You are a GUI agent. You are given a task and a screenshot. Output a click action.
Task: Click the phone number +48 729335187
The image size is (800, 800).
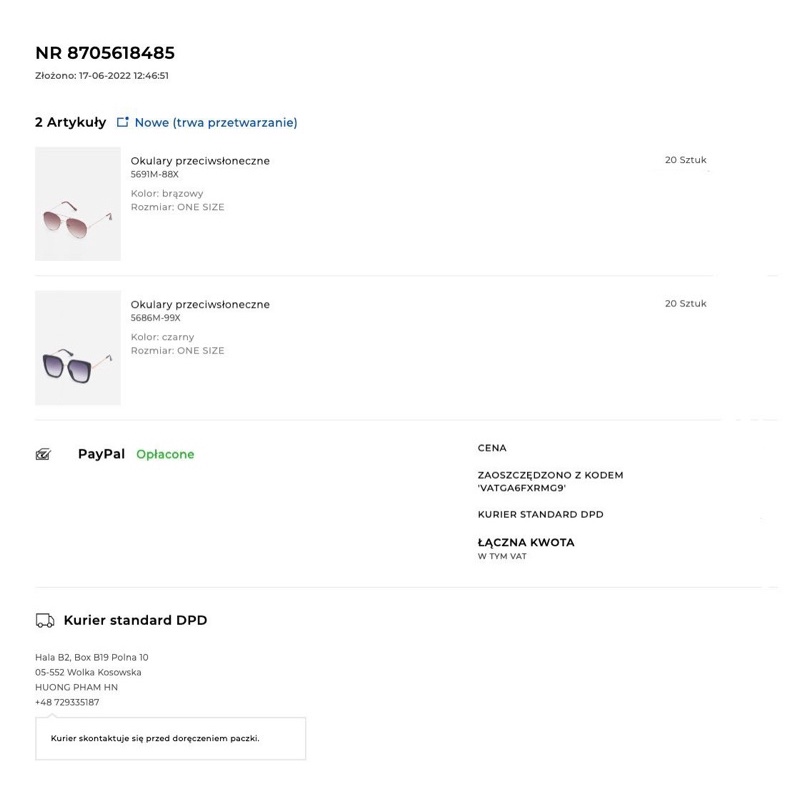coord(67,702)
